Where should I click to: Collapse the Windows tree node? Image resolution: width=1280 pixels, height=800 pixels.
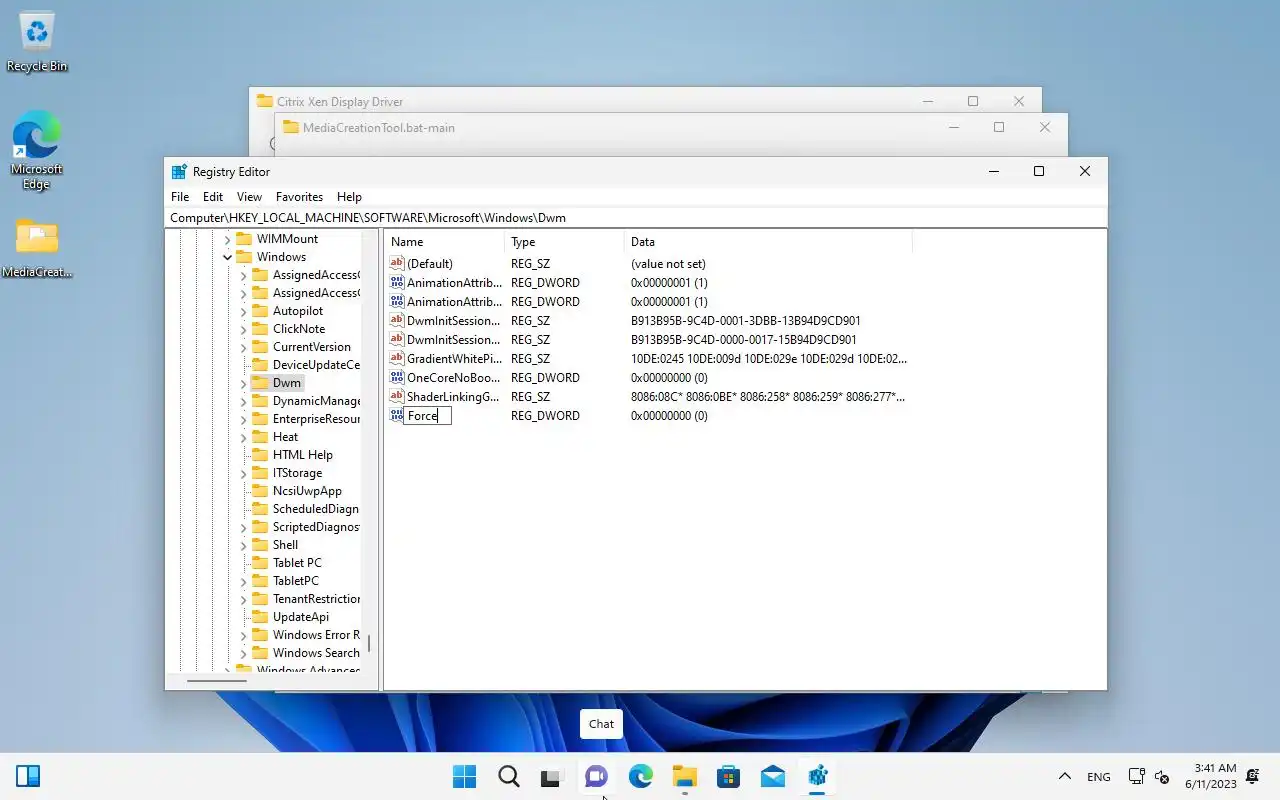(x=227, y=257)
